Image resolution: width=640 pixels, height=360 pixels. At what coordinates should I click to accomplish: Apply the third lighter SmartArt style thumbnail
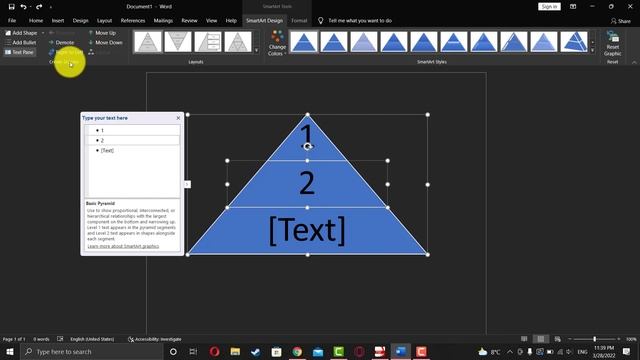(x=364, y=42)
